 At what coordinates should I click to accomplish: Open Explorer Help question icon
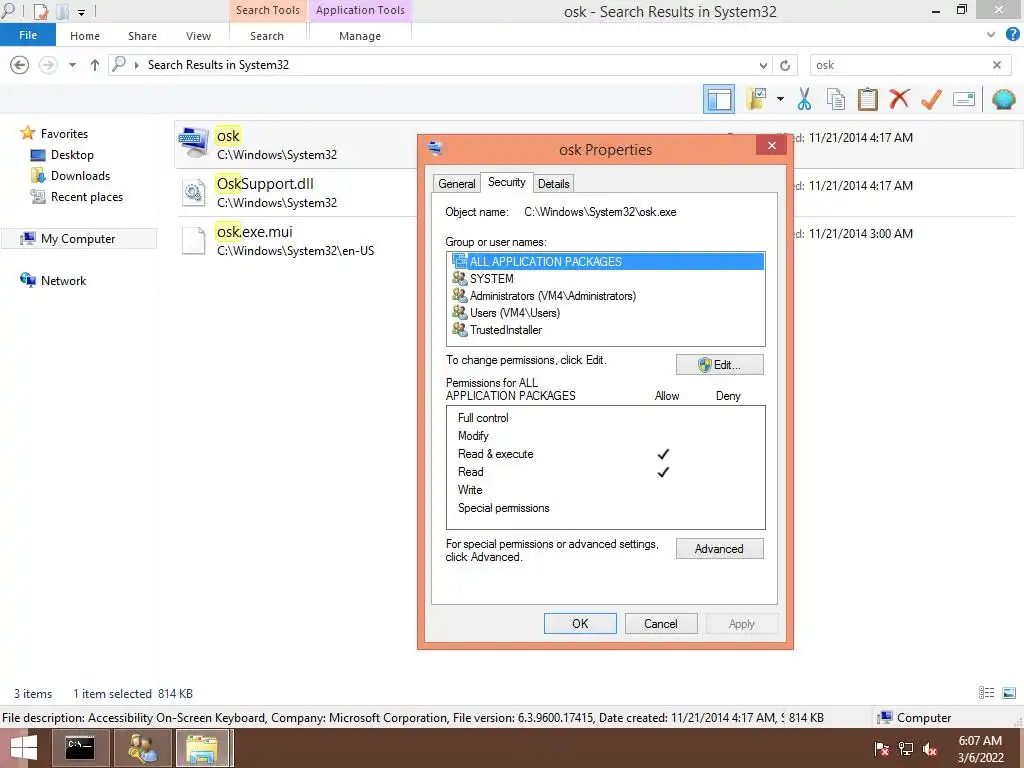1012,35
